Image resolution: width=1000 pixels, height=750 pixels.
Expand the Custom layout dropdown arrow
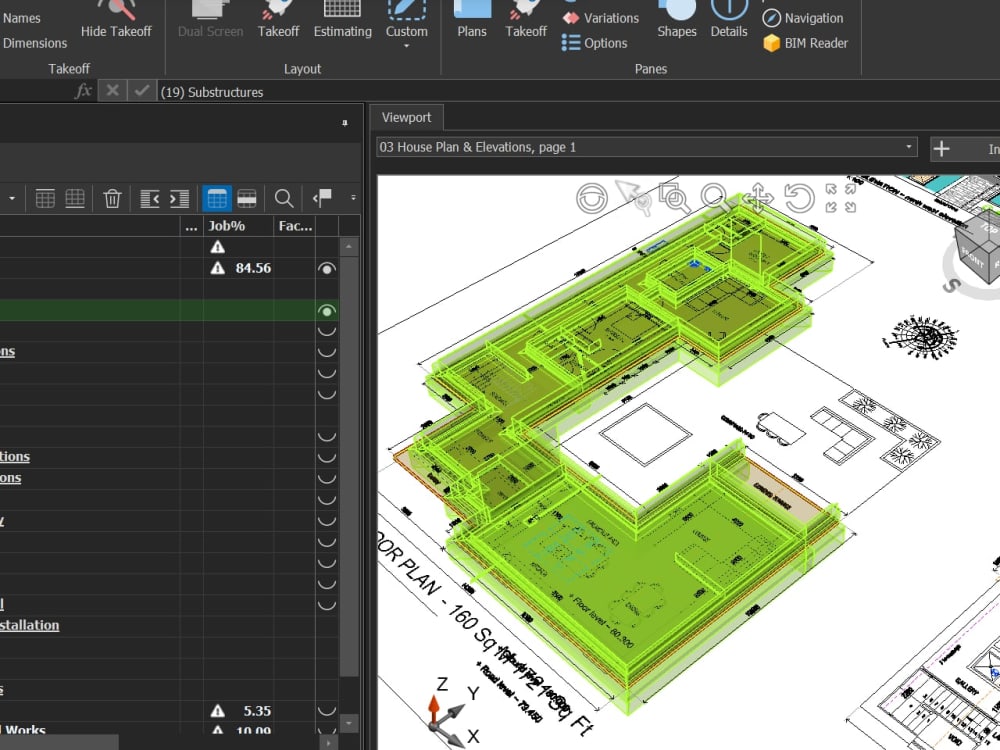[x=406, y=46]
